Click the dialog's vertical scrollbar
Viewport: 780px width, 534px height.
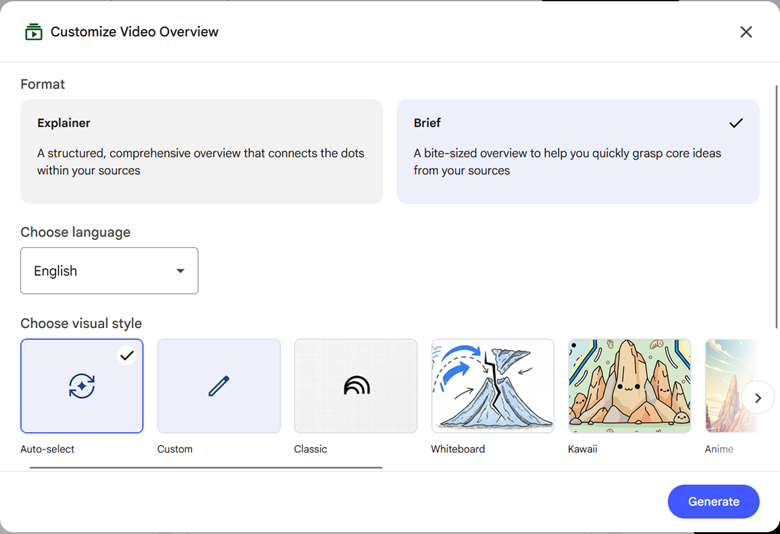pyautogui.click(x=776, y=207)
